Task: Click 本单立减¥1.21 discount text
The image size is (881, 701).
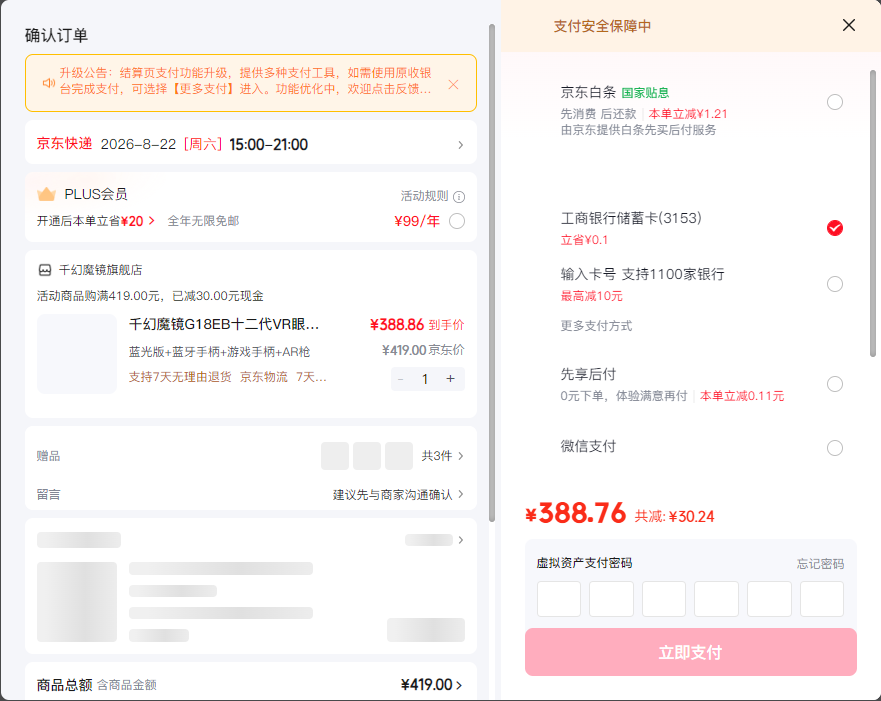Action: coord(688,114)
